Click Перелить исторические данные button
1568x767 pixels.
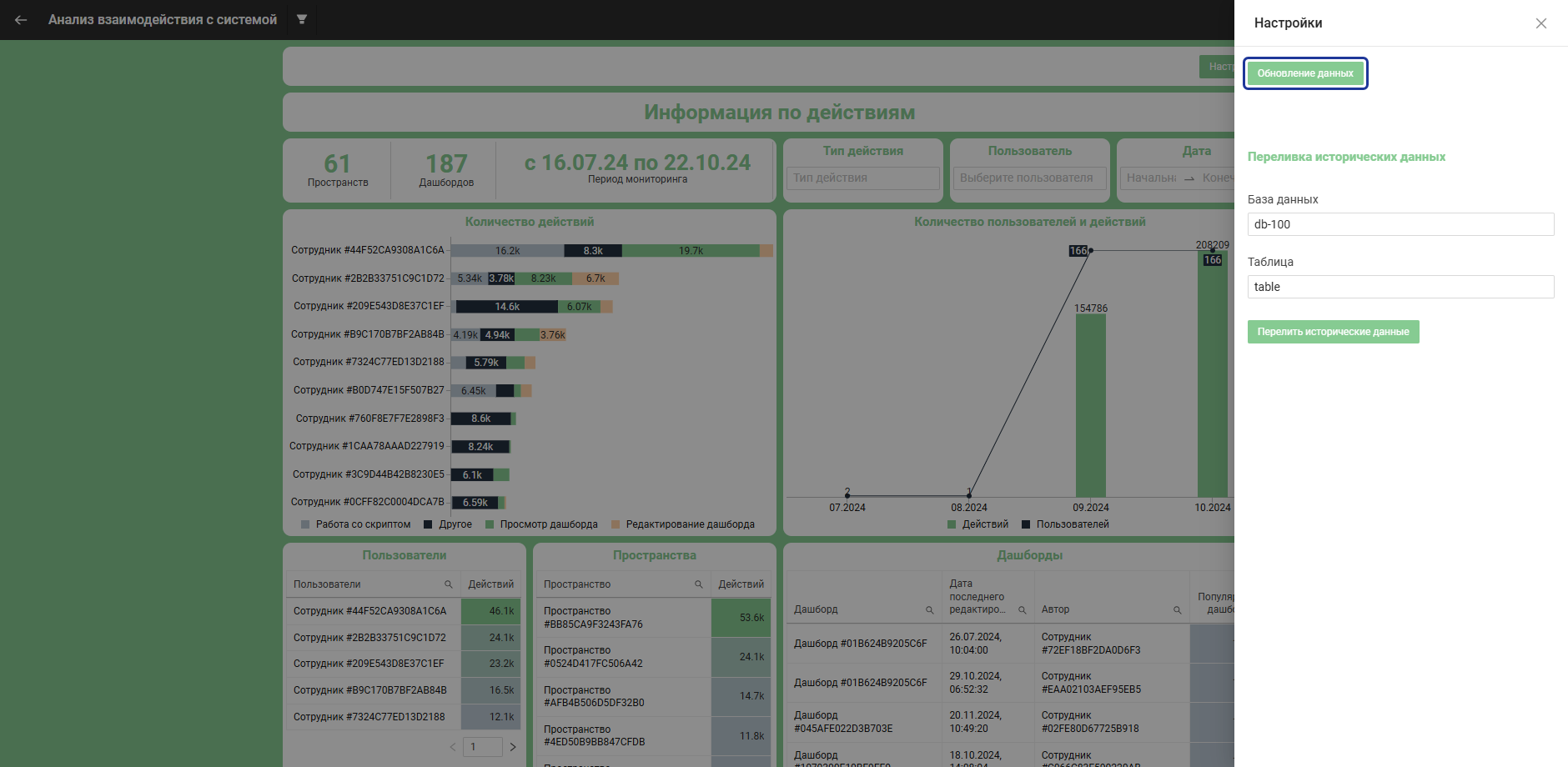(1333, 332)
